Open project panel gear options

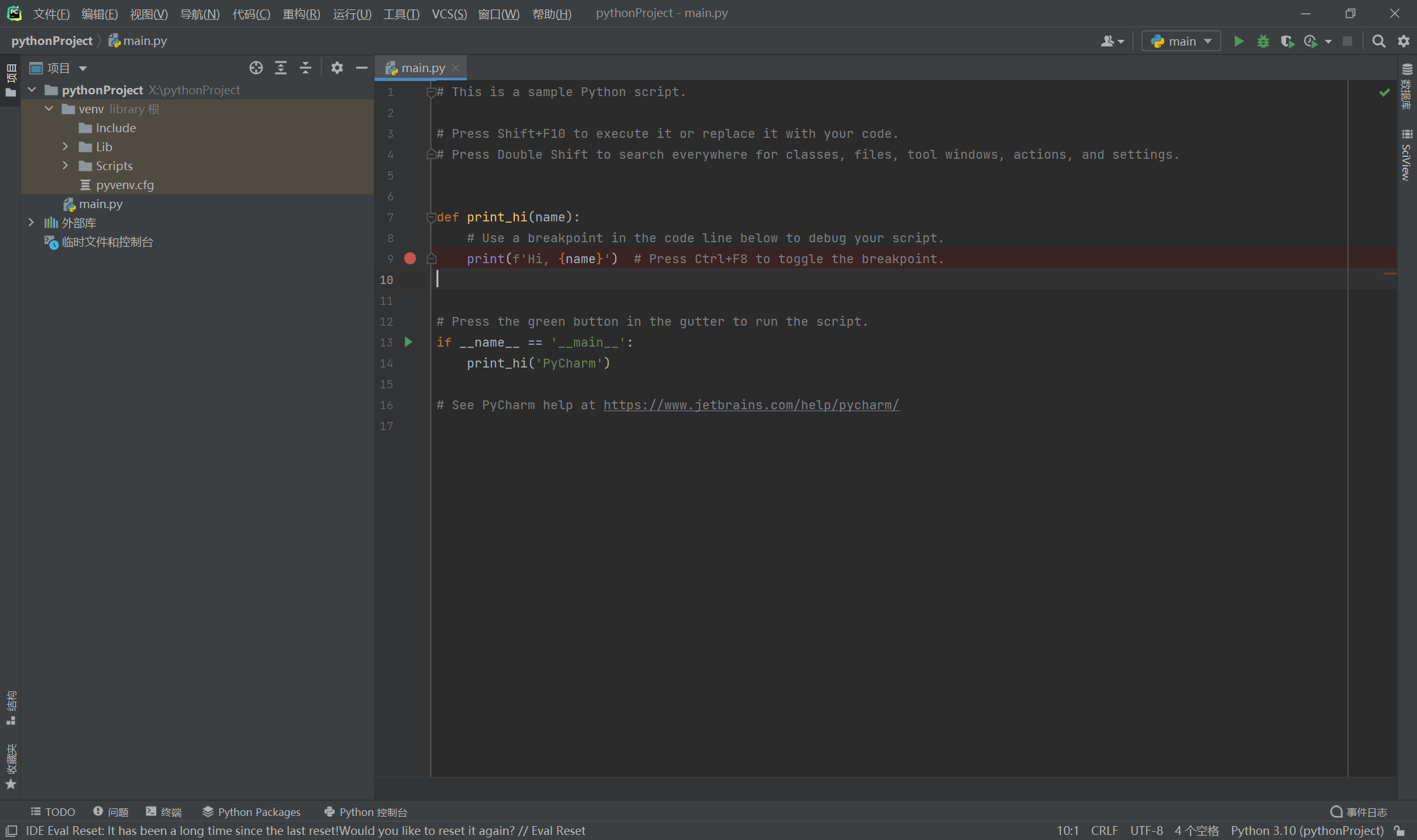coord(337,68)
